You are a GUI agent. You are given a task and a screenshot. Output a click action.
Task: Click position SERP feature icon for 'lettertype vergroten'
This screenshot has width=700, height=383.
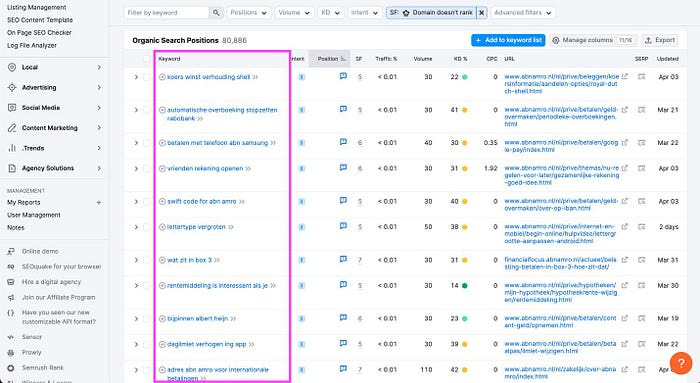tap(343, 226)
